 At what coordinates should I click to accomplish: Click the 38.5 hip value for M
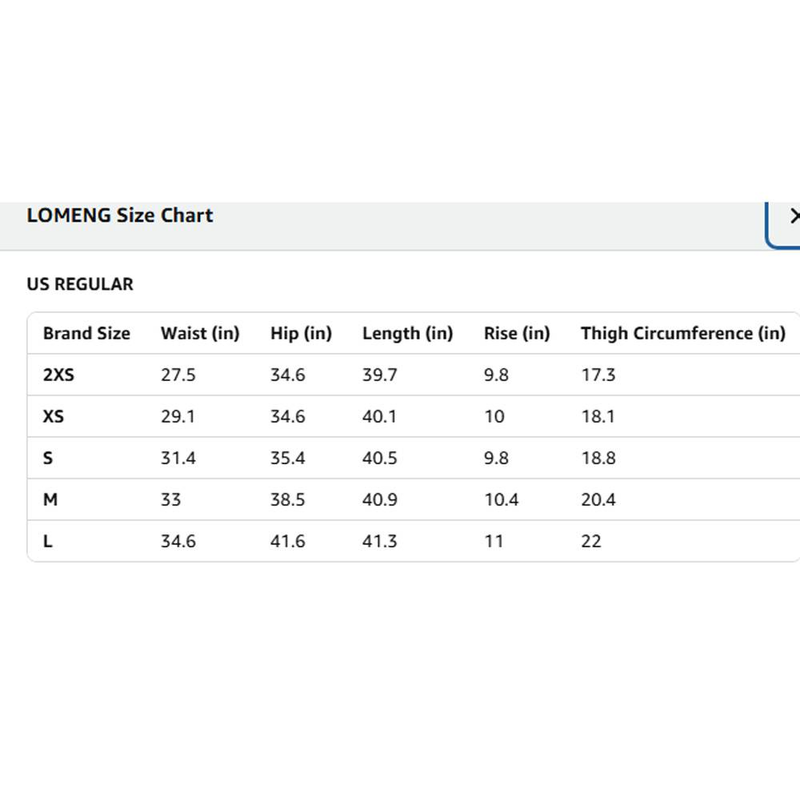click(288, 500)
